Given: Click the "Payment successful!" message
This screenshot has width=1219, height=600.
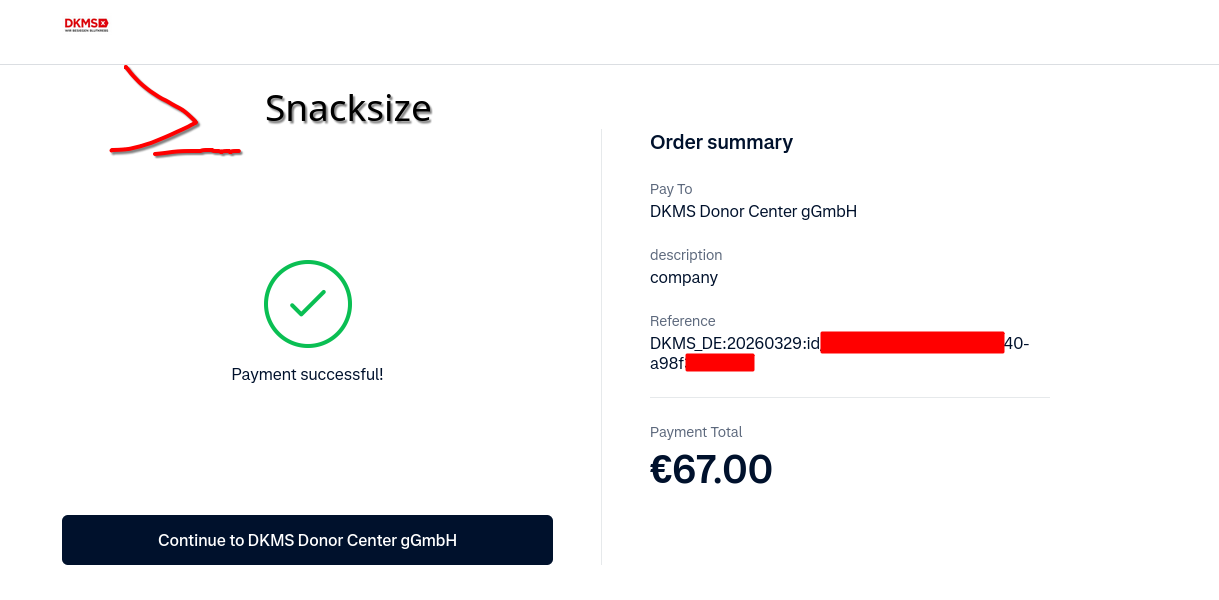Looking at the screenshot, I should coord(307,375).
